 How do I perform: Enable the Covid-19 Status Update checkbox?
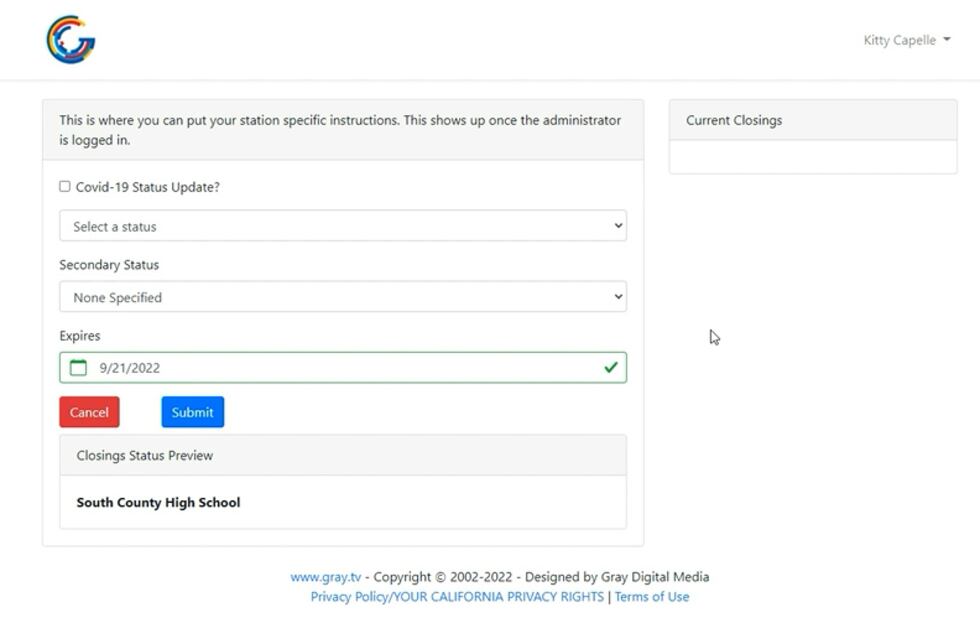click(65, 187)
